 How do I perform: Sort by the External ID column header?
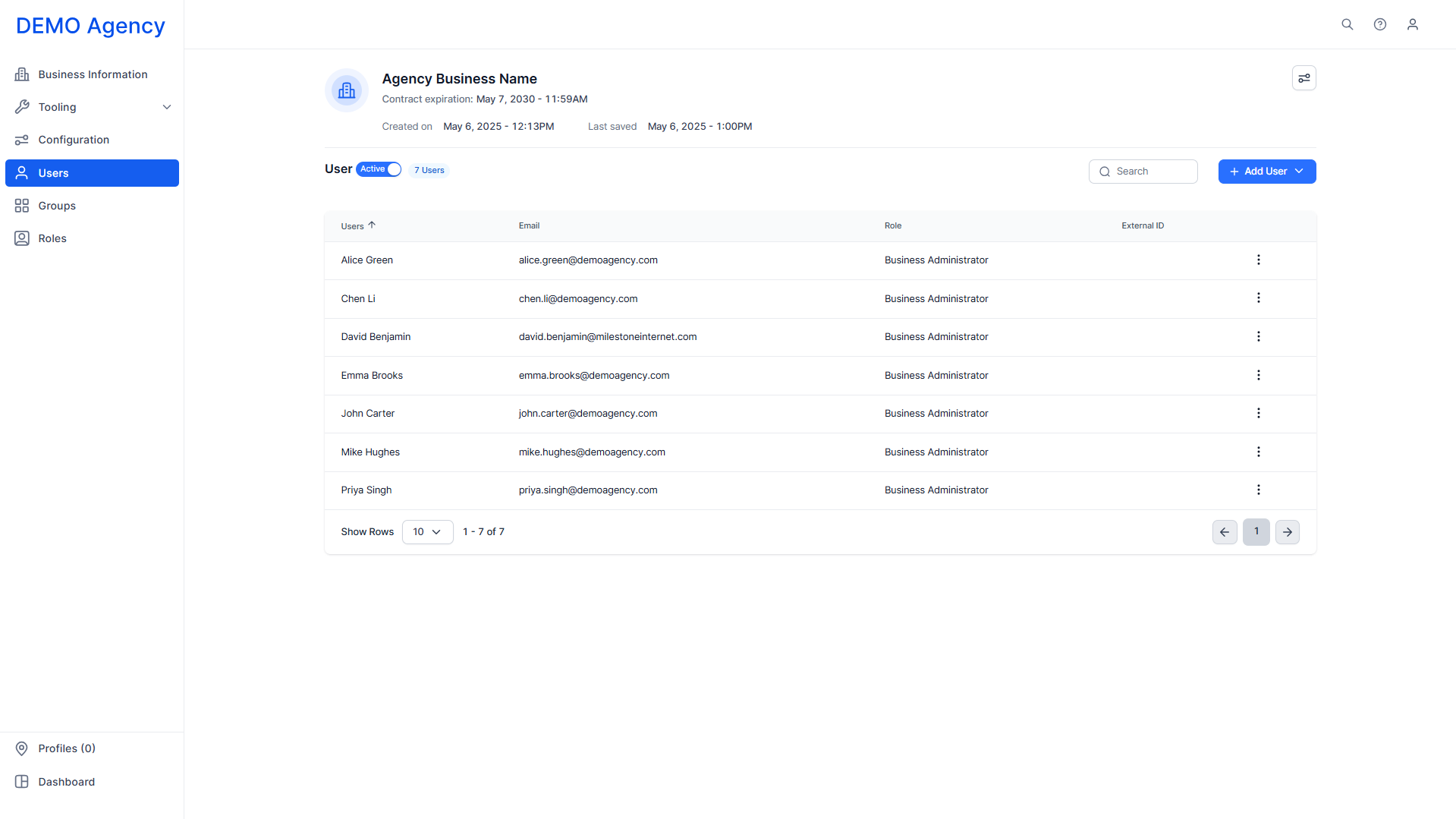pyautogui.click(x=1143, y=225)
